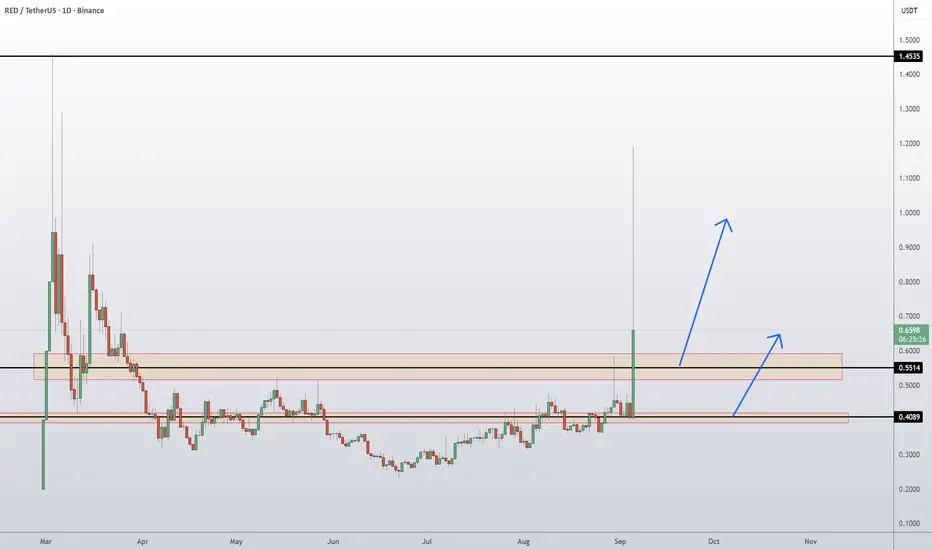Click the Nov label on time axis
This screenshot has height=550, width=932.
click(810, 542)
